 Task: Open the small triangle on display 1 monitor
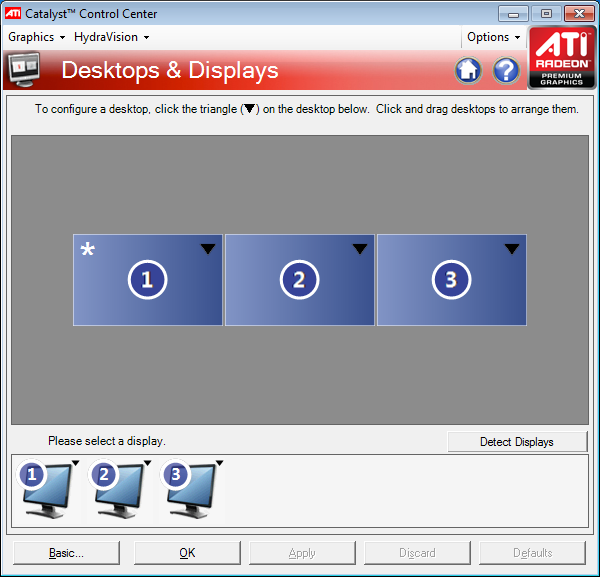pos(76,463)
